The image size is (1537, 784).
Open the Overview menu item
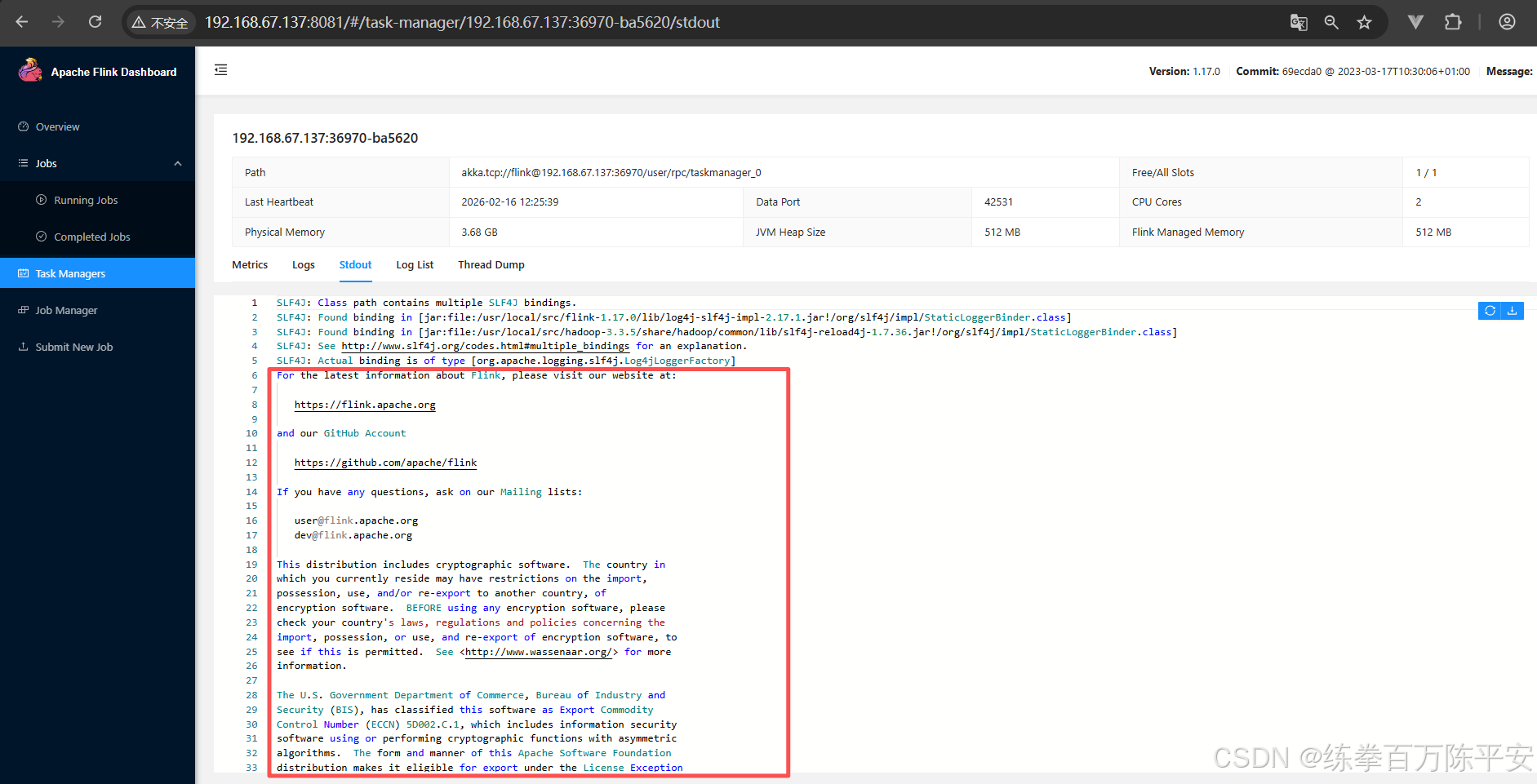pyautogui.click(x=97, y=126)
